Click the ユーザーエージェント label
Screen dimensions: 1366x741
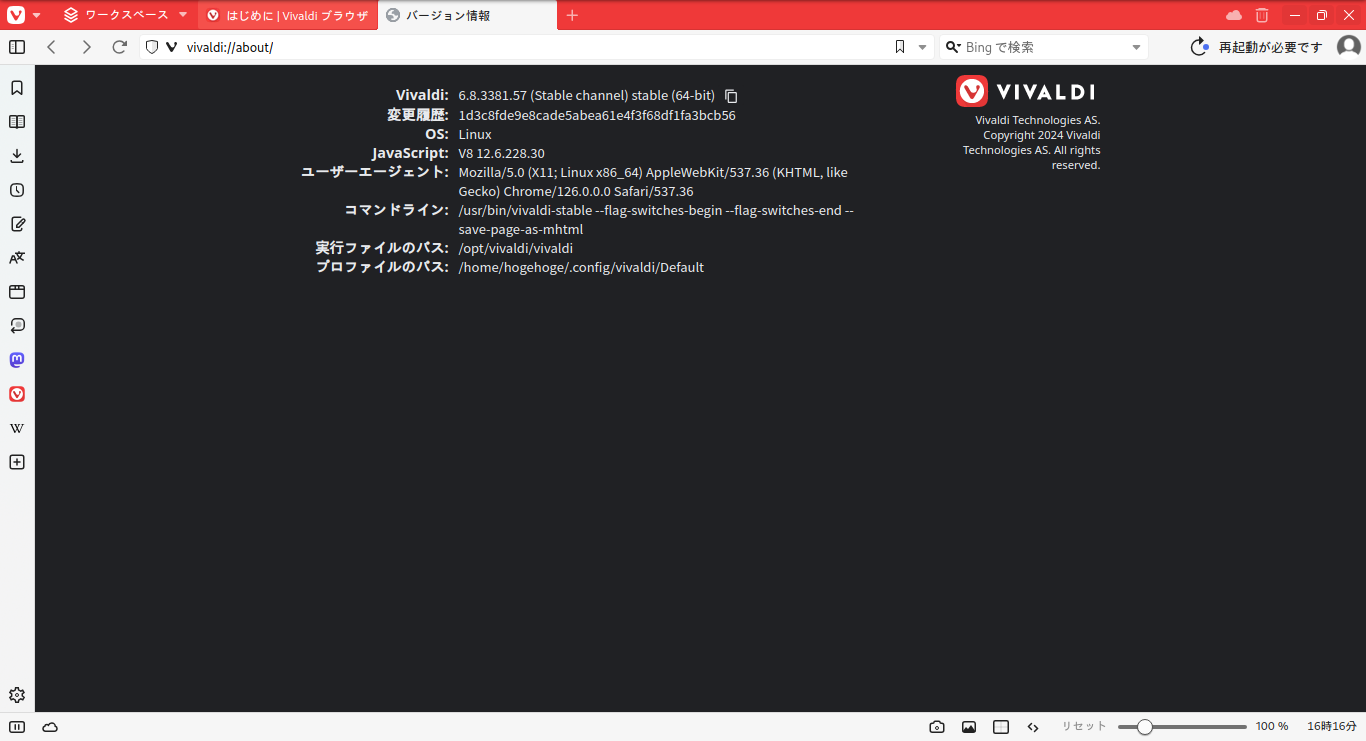[375, 172]
